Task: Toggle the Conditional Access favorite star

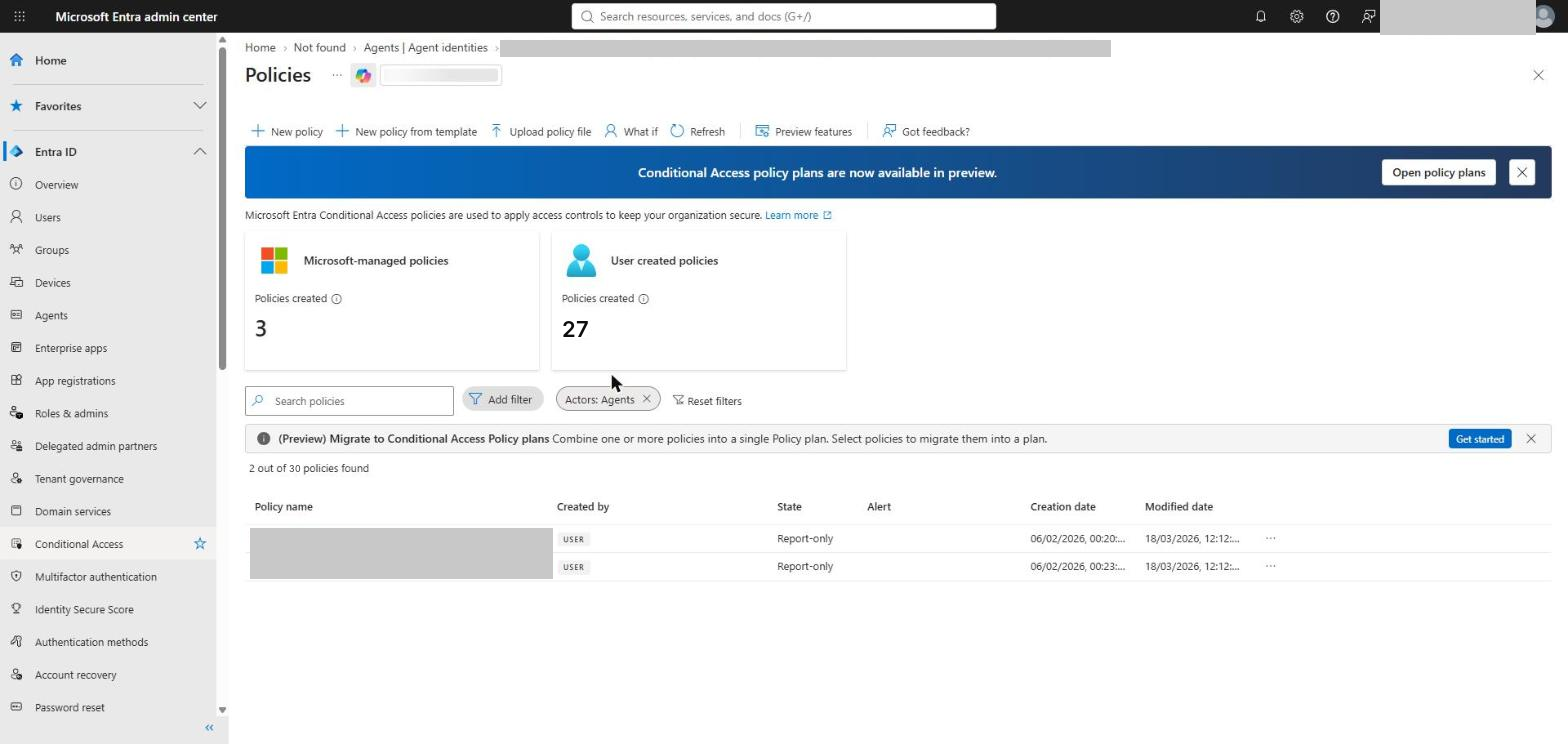Action: (x=200, y=544)
